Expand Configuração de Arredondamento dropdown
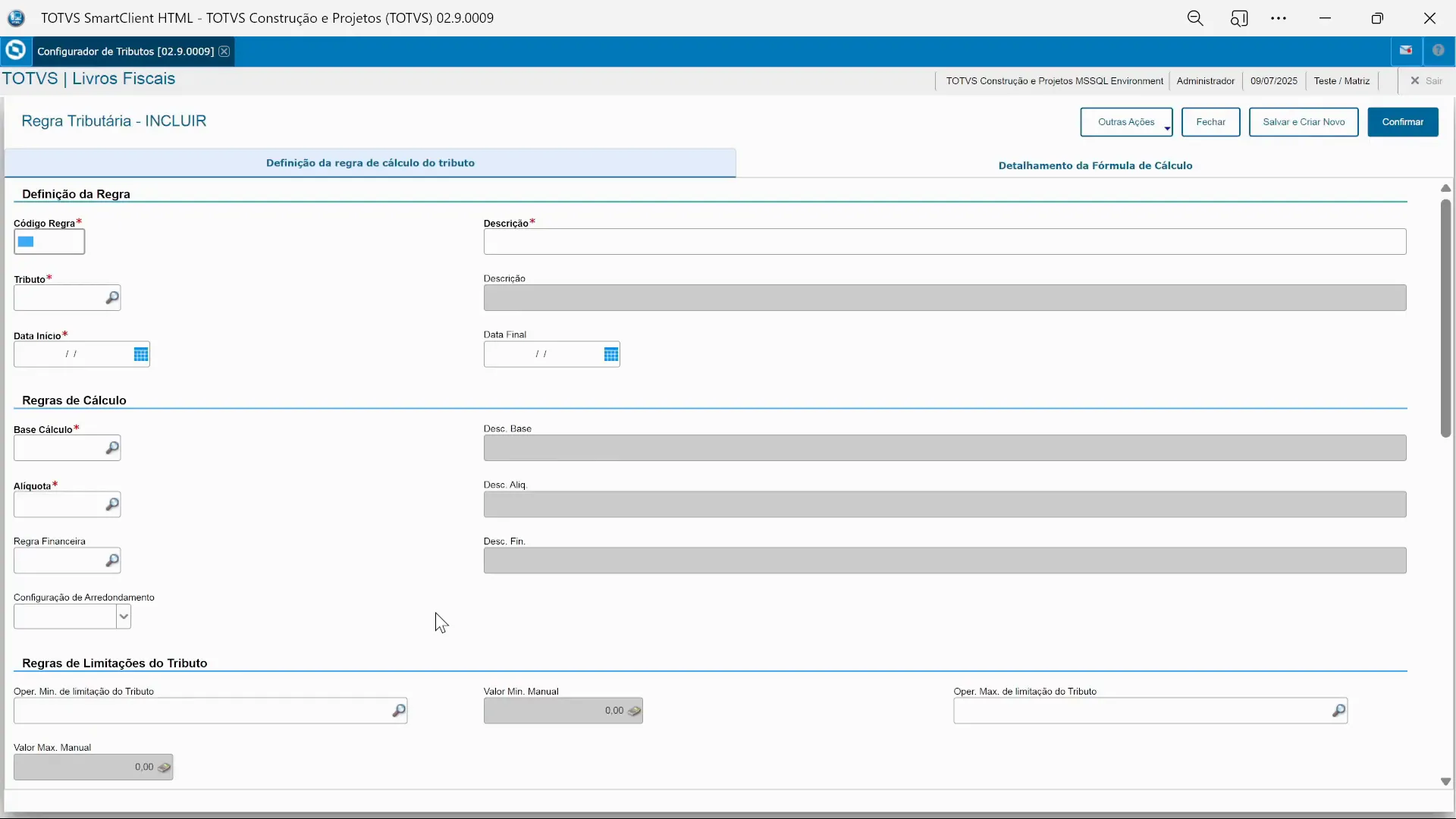The width and height of the screenshot is (1456, 819). (x=124, y=617)
